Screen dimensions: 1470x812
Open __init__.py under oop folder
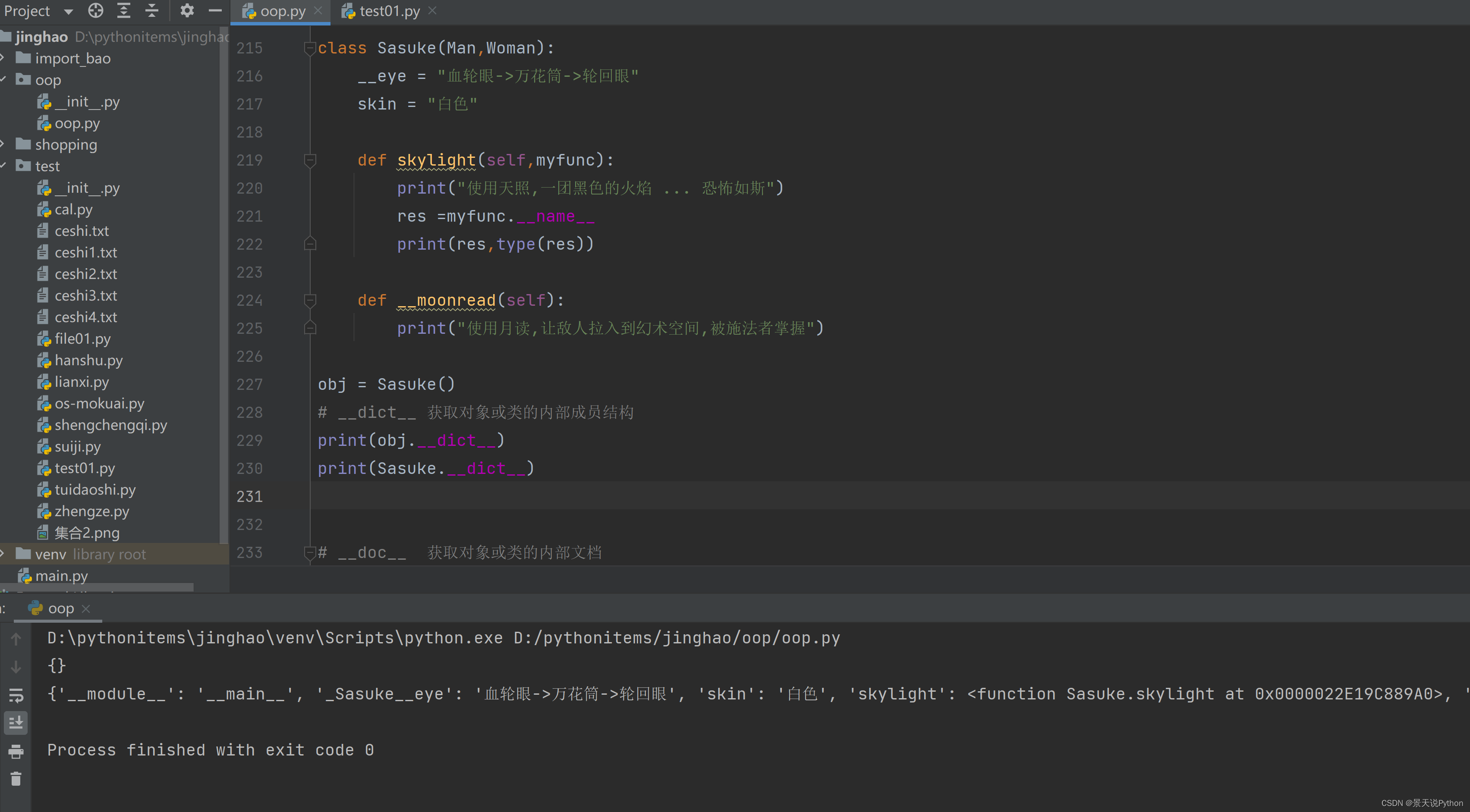tap(87, 101)
